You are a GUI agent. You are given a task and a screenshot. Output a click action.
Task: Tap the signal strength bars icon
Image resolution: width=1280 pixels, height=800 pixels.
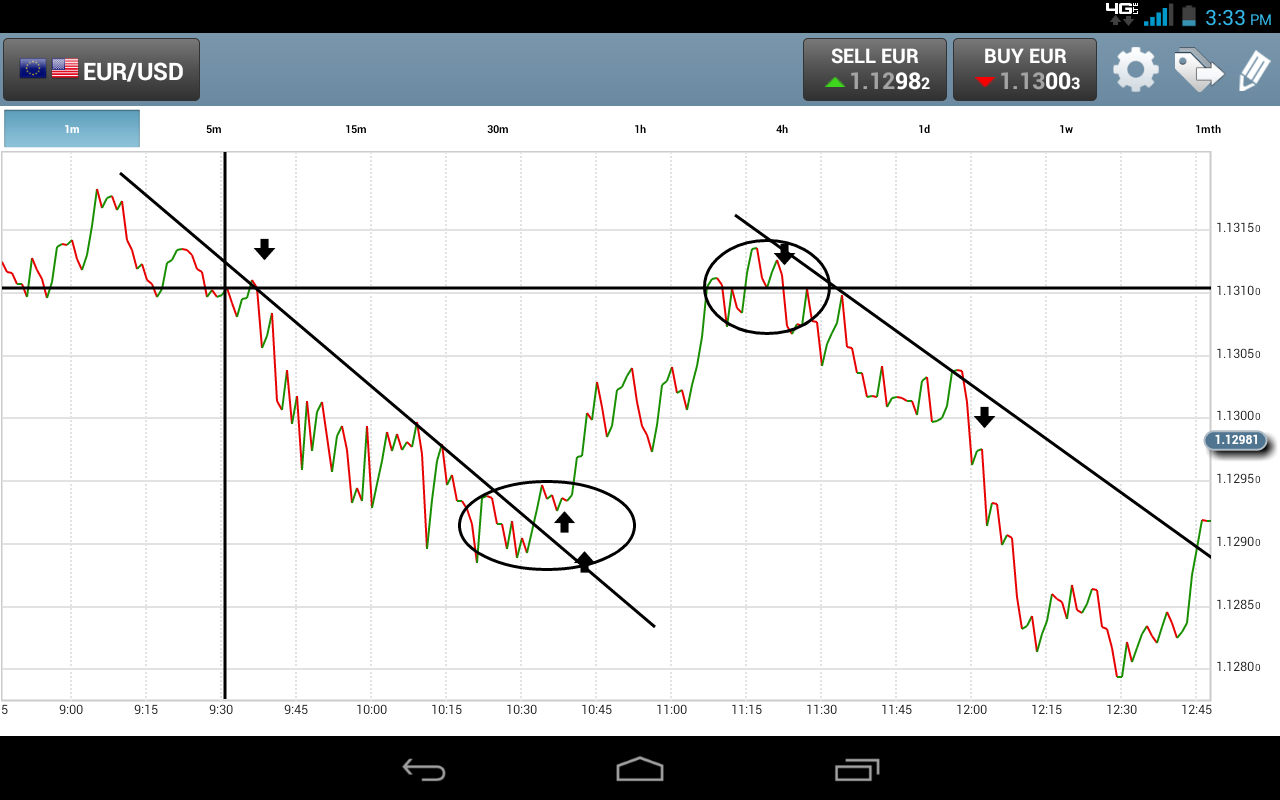[1158, 15]
